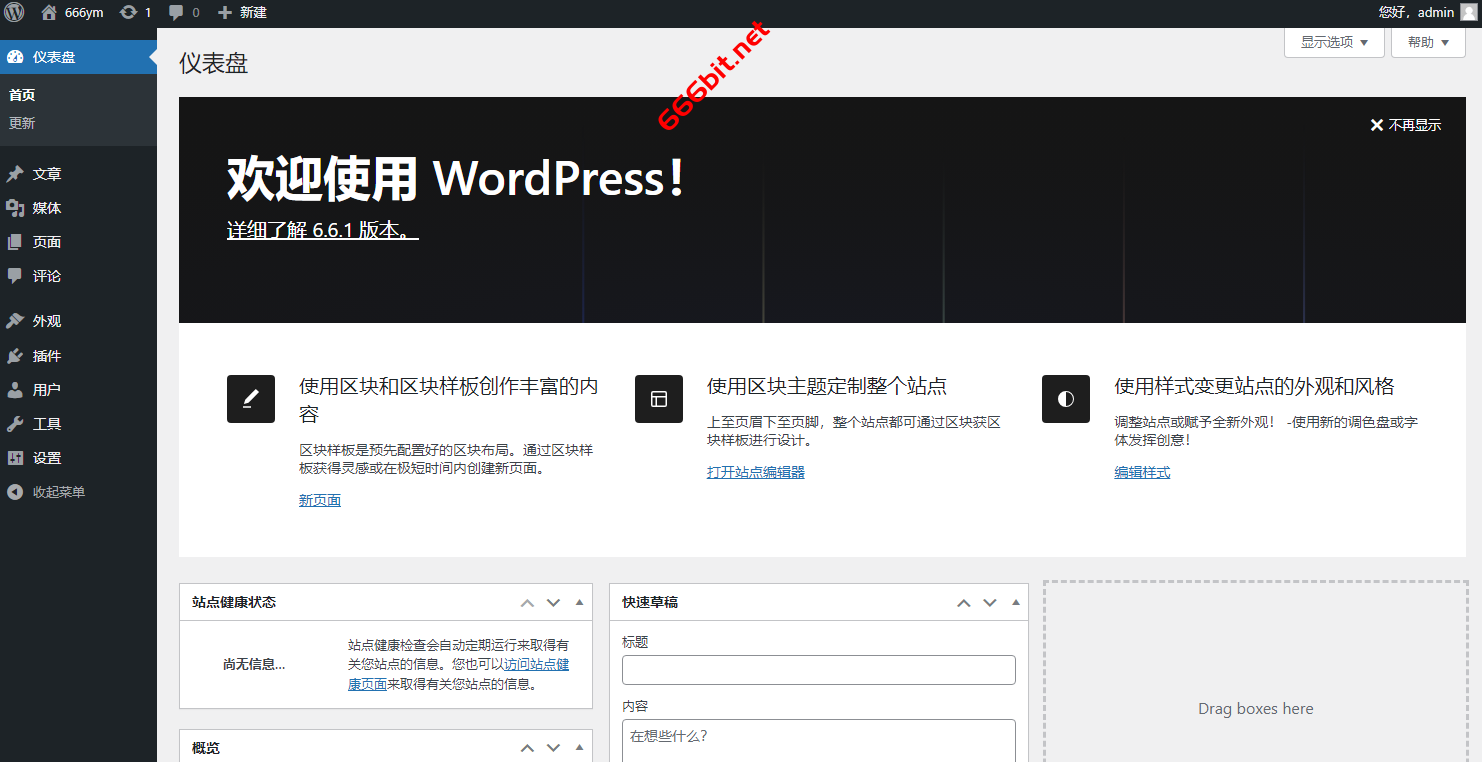1482x762 pixels.
Task: Select 设置 from the sidebar menu
Action: [46, 457]
